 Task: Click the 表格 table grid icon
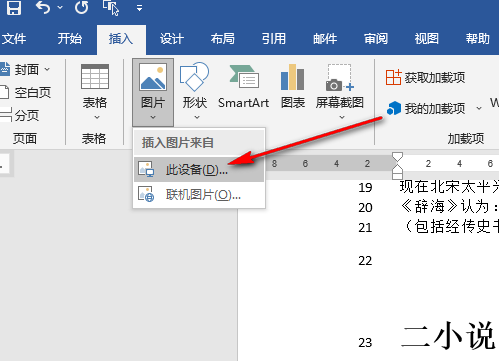tap(95, 77)
